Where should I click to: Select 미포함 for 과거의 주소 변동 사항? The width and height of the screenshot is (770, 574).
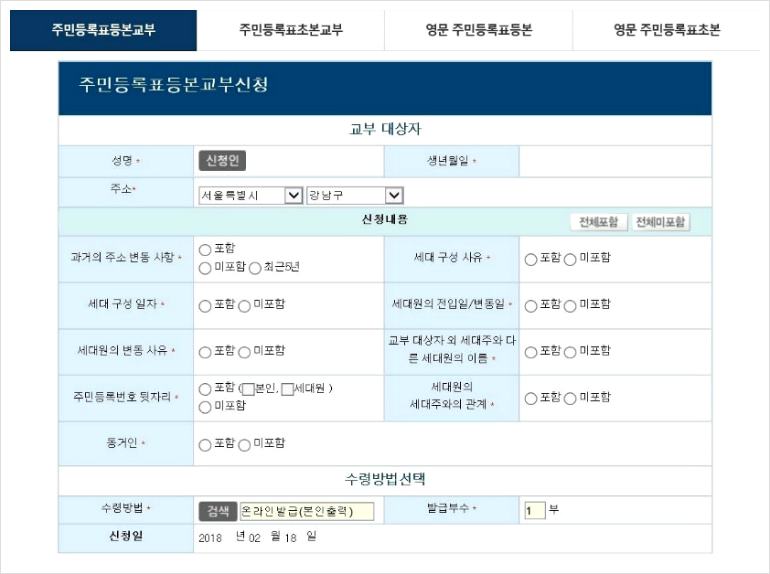205,268
